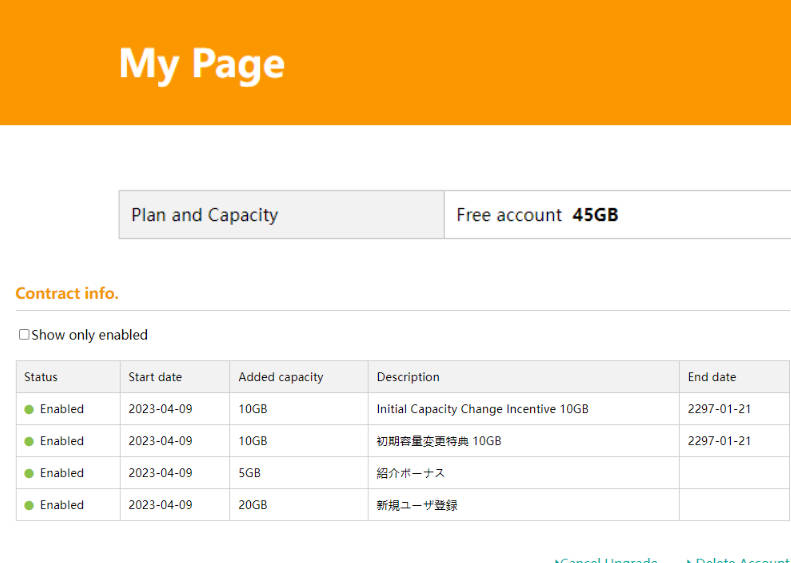The width and height of the screenshot is (791, 563).
Task: Click the green status dot in the Initial Capacity Change Incentive row
Action: 29,409
